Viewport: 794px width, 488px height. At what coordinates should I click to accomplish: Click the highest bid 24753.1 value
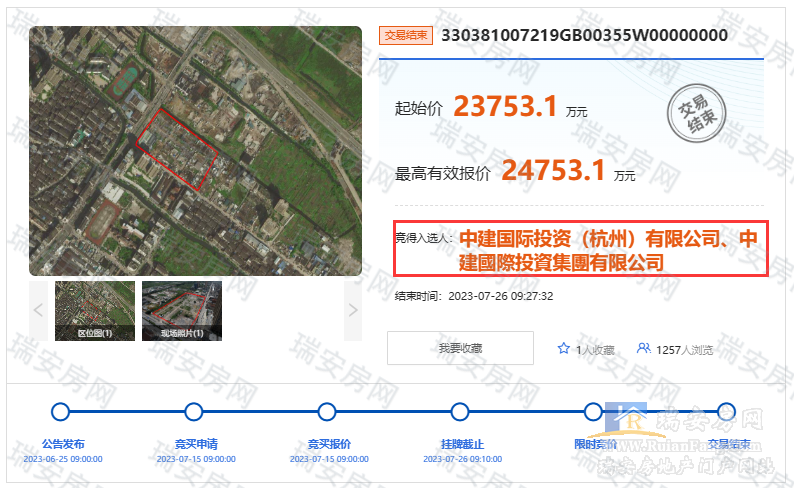tap(553, 171)
